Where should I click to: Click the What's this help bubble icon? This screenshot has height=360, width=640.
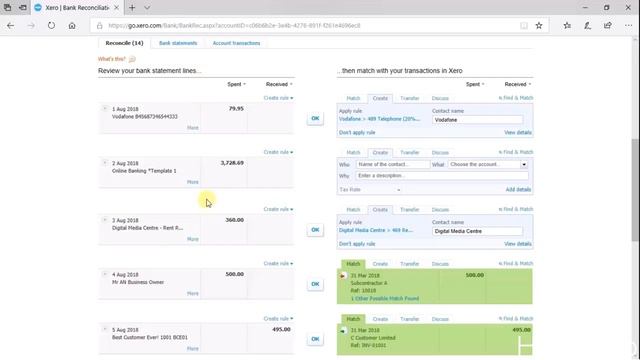[132, 59]
